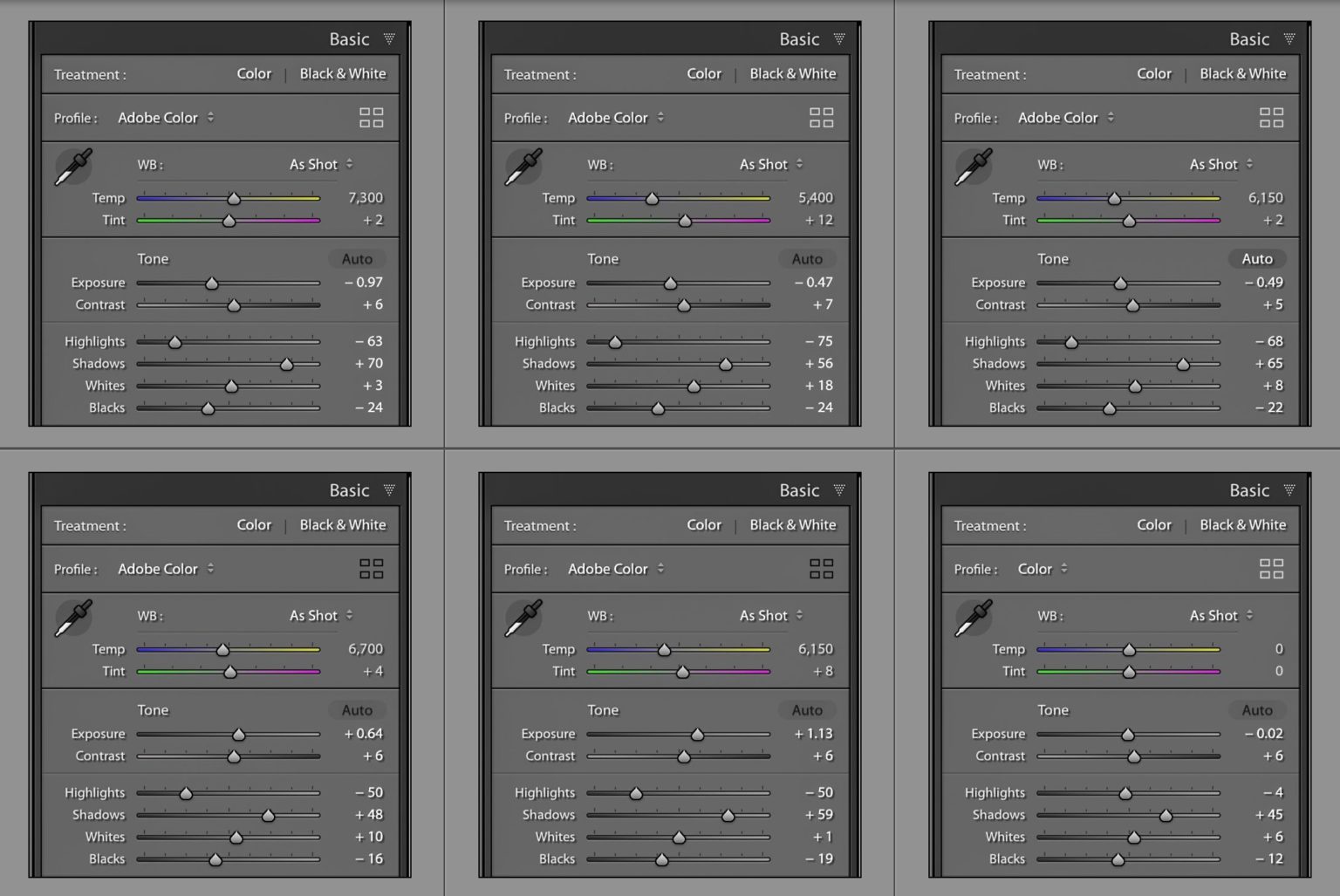This screenshot has height=896, width=1340.
Task: Open profile browser grid in the Temp 5,400 panel
Action: pyautogui.click(x=821, y=118)
